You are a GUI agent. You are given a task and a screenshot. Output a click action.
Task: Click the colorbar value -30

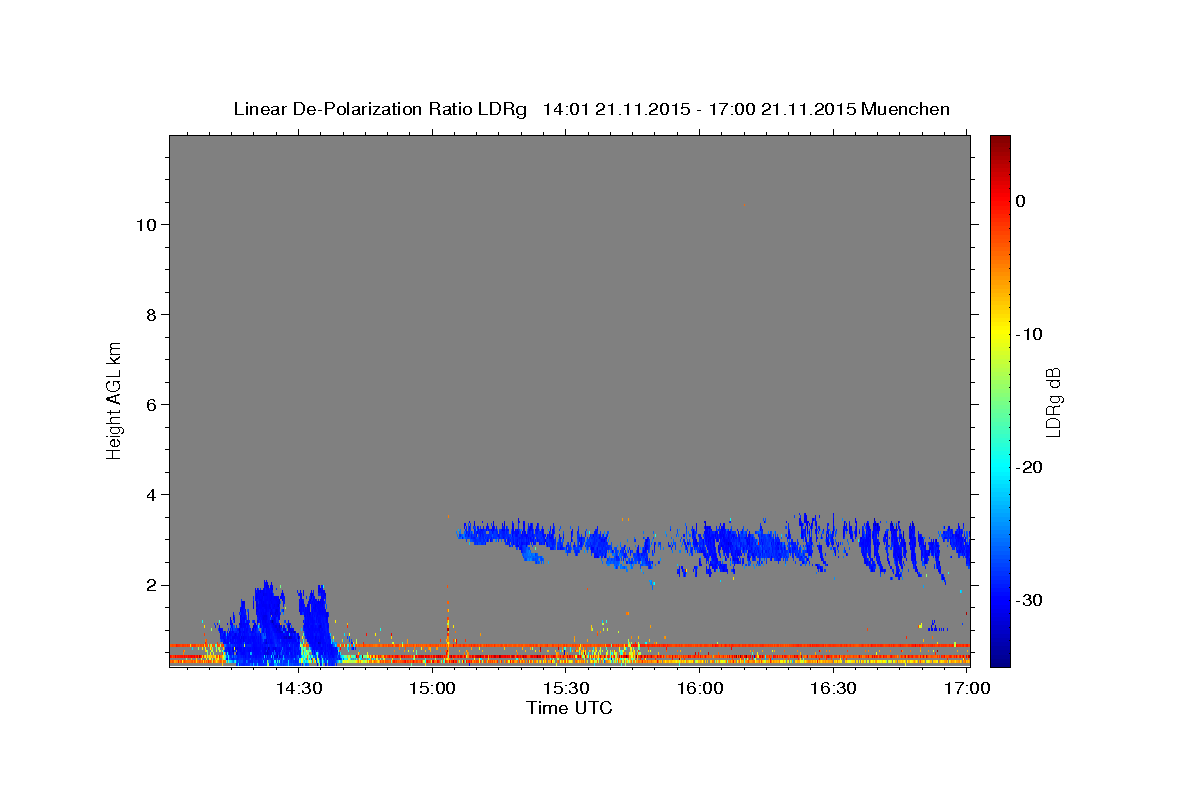(1029, 600)
